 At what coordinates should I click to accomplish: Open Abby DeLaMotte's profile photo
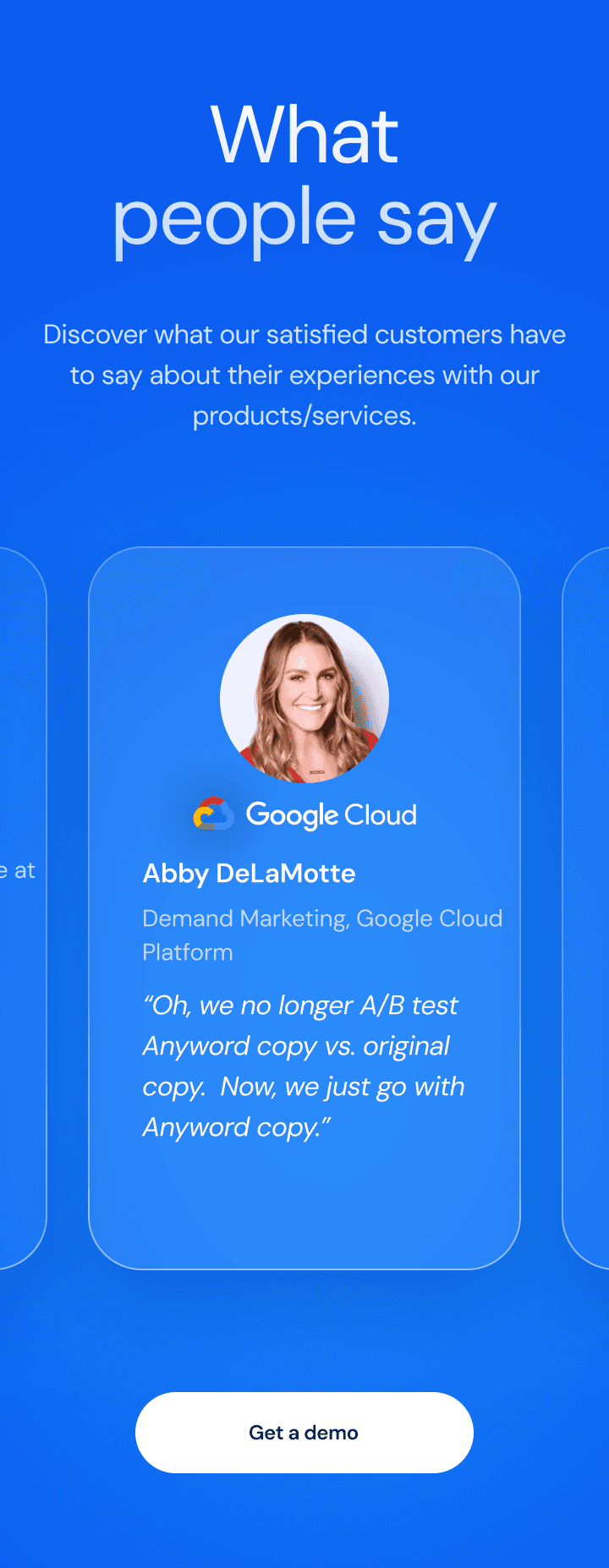[304, 699]
